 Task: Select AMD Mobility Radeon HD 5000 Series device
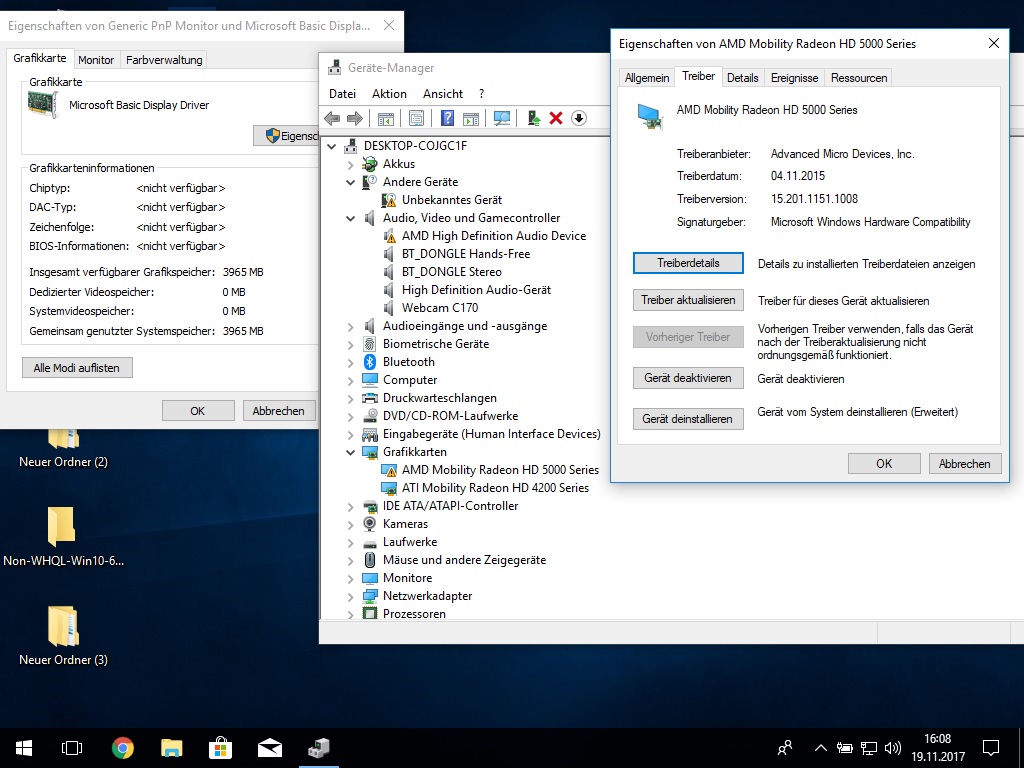500,470
